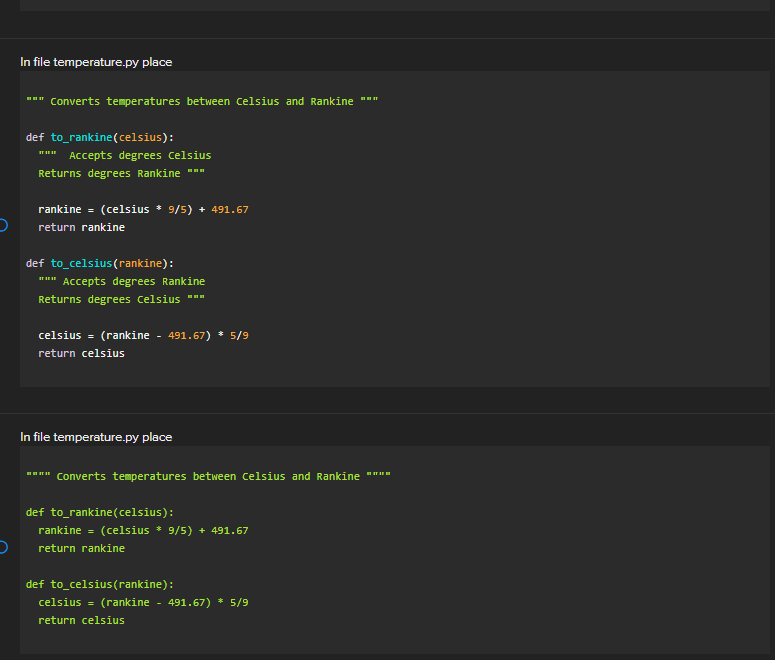Click the docstring line 'Returns degrees Rankine'
The width and height of the screenshot is (775, 660).
122,174
